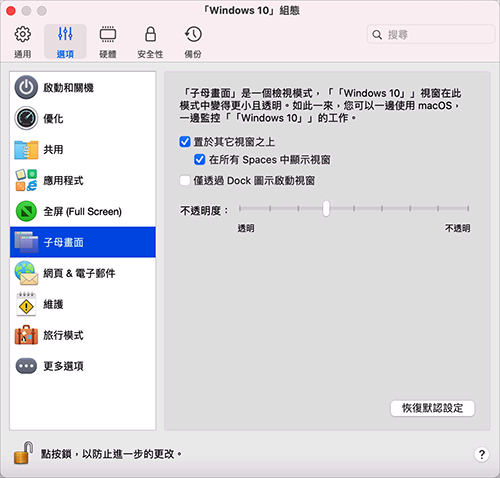Close the Windows 10 configuration window
Screen dimensions: 500x478
pyautogui.click(x=11, y=11)
